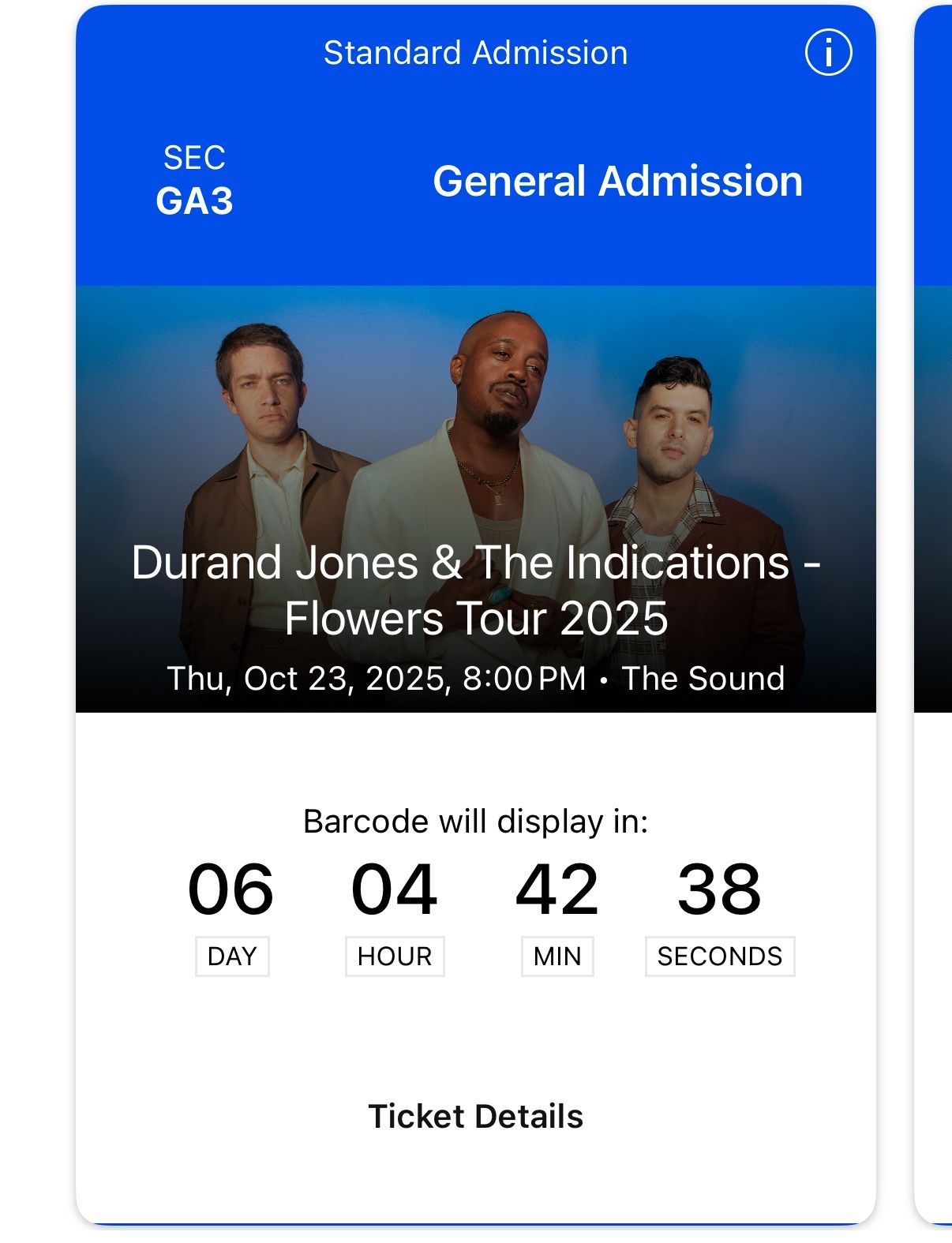Screen dimensions: 952x1243
Task: Tap The Sound venue name
Action: point(701,677)
